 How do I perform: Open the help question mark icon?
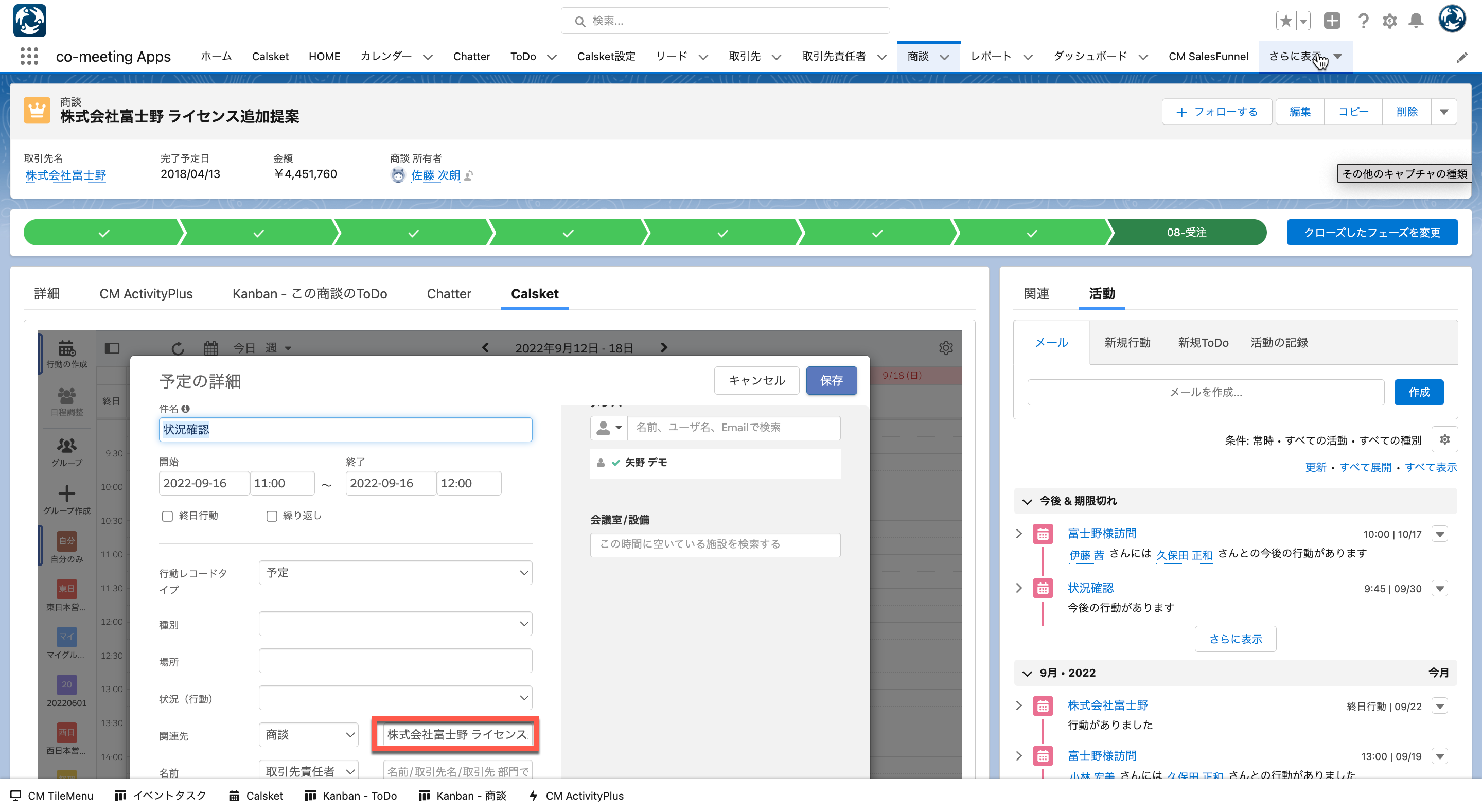[x=1363, y=21]
